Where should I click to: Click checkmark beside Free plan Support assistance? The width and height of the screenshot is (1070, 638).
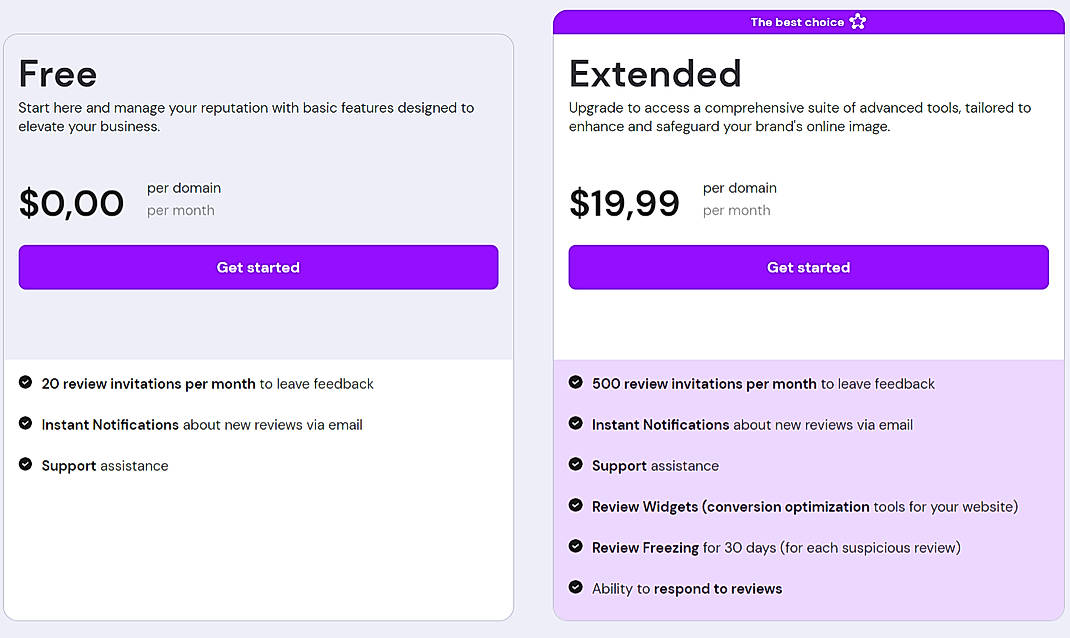click(x=26, y=464)
